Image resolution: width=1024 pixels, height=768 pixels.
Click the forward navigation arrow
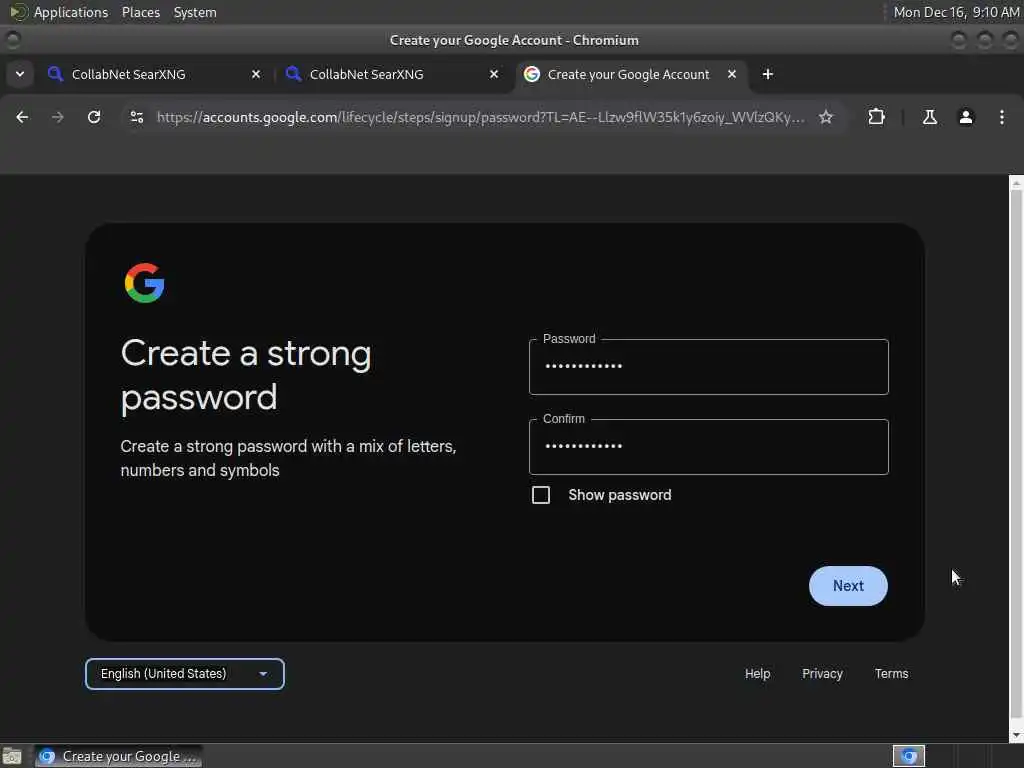(57, 117)
